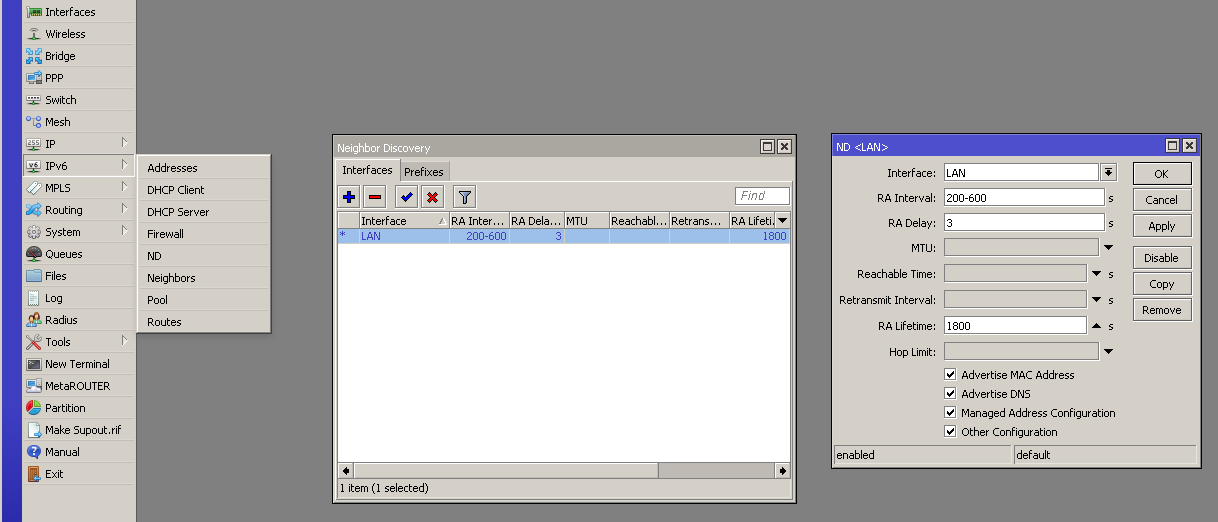Screen dimensions: 1218x522
Task: Click the RA Delay input field
Action: point(1022,223)
